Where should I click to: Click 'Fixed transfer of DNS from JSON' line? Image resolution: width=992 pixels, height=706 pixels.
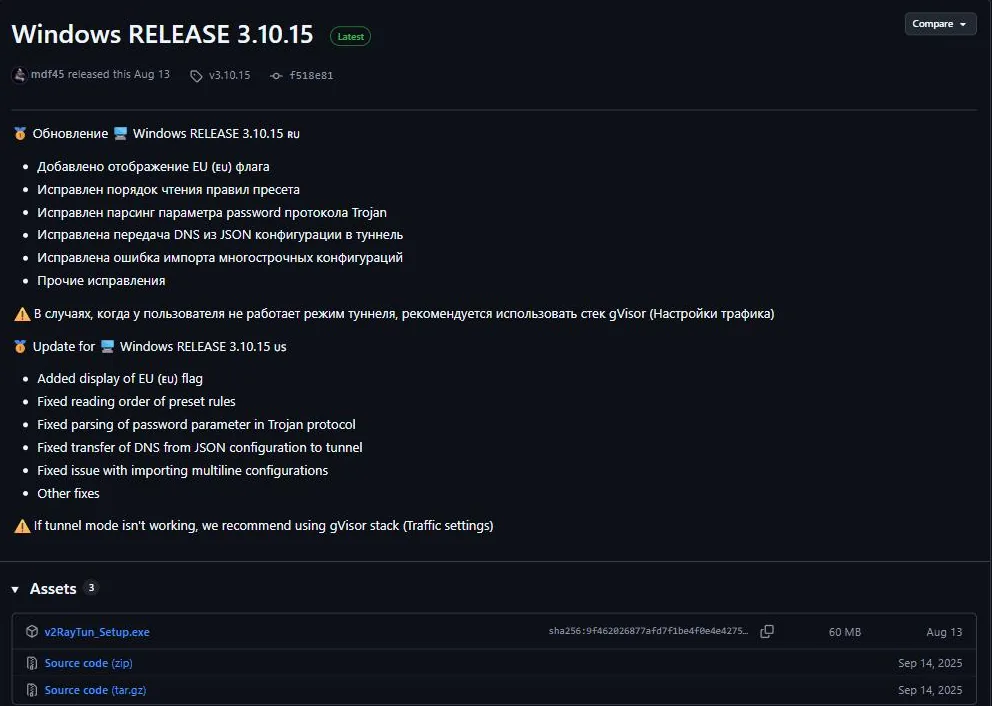[200, 447]
